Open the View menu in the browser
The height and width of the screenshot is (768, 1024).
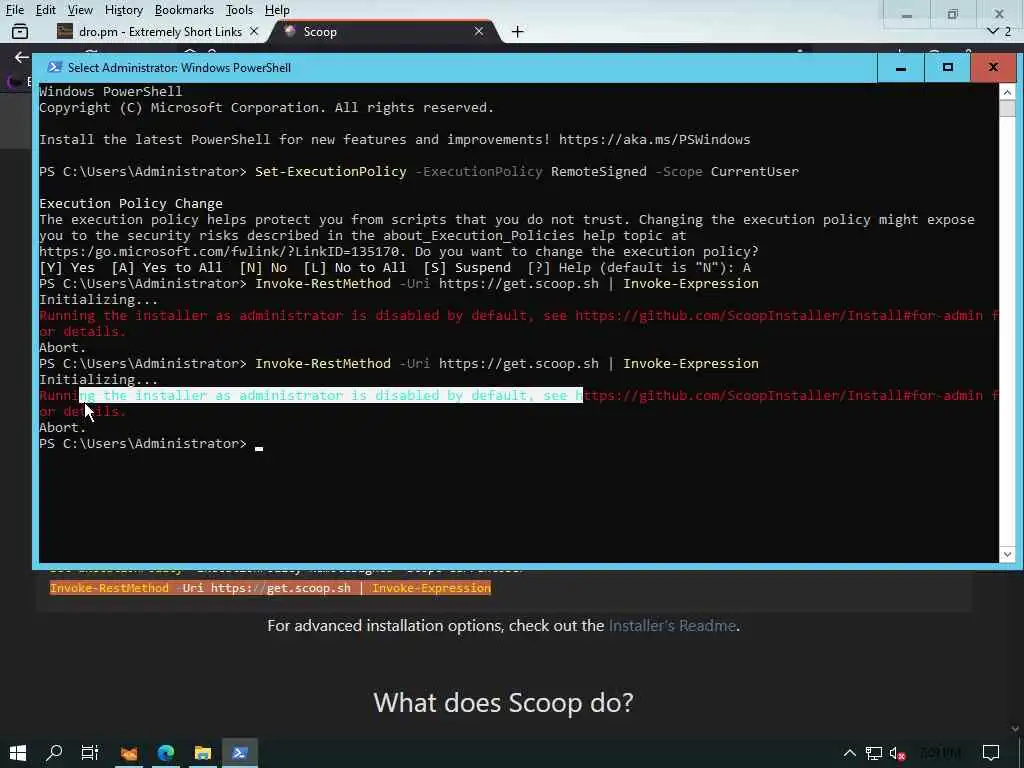click(x=80, y=10)
